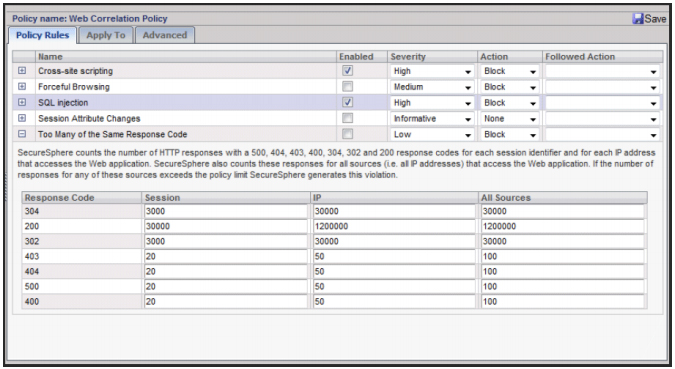This screenshot has height=369, width=675.
Task: Open Informative severity dropdown for Session Attribute Changes
Action: (x=432, y=119)
